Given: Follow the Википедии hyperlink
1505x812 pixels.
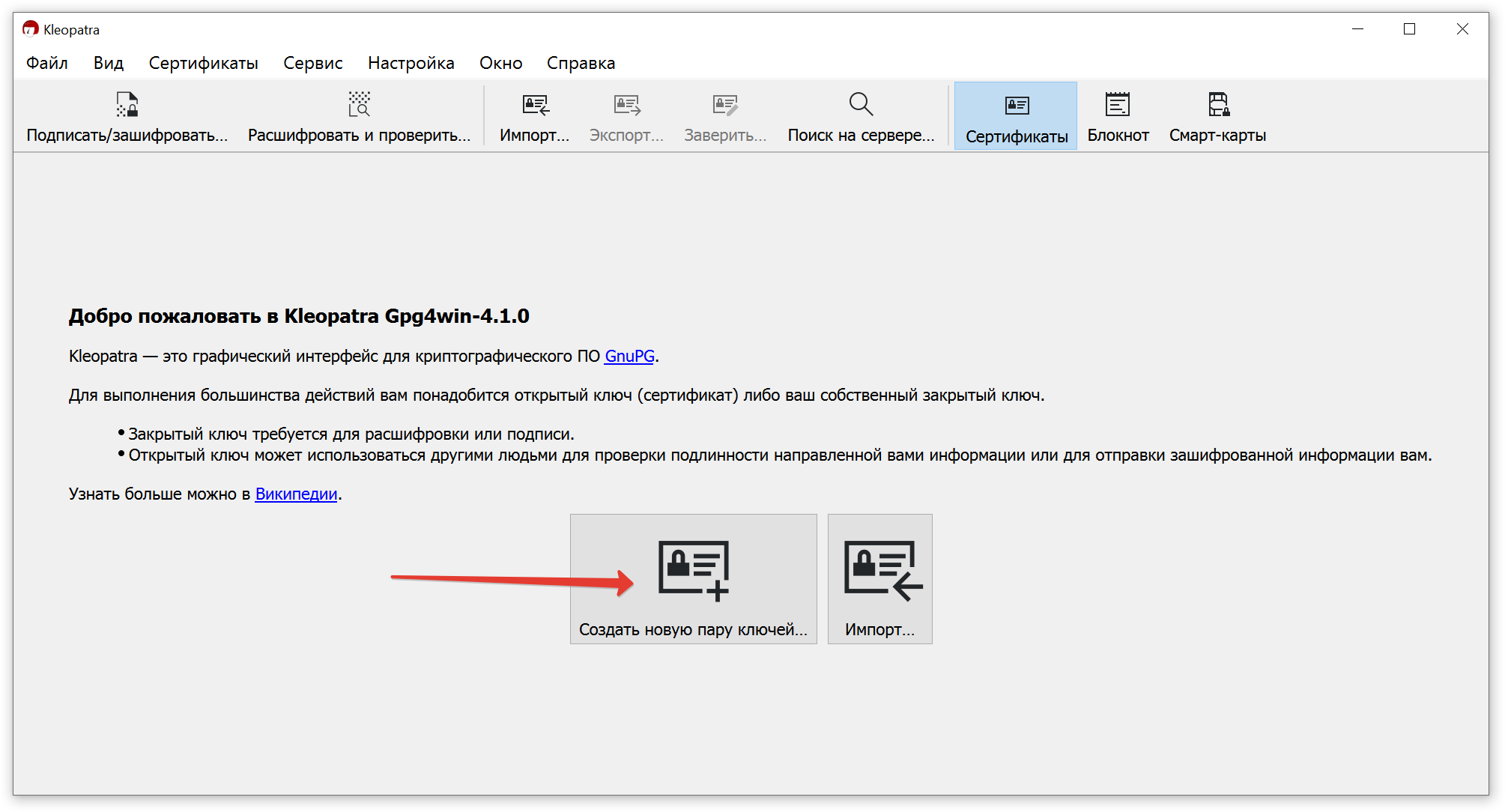Looking at the screenshot, I should (296, 494).
